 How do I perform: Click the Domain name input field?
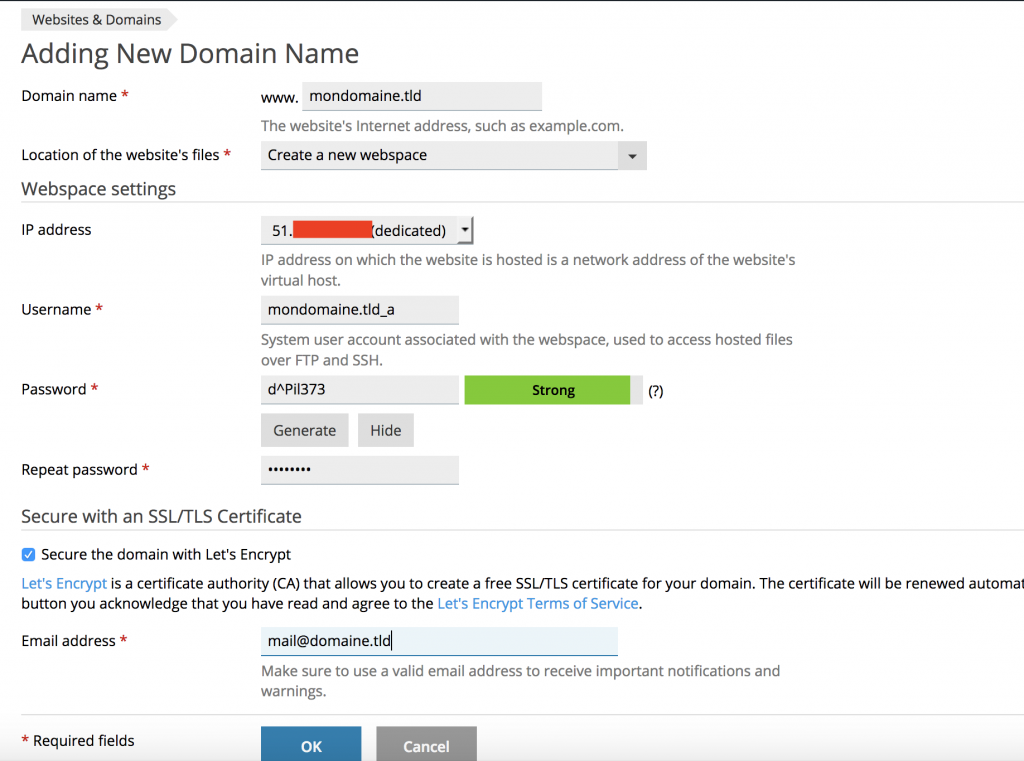coord(421,97)
